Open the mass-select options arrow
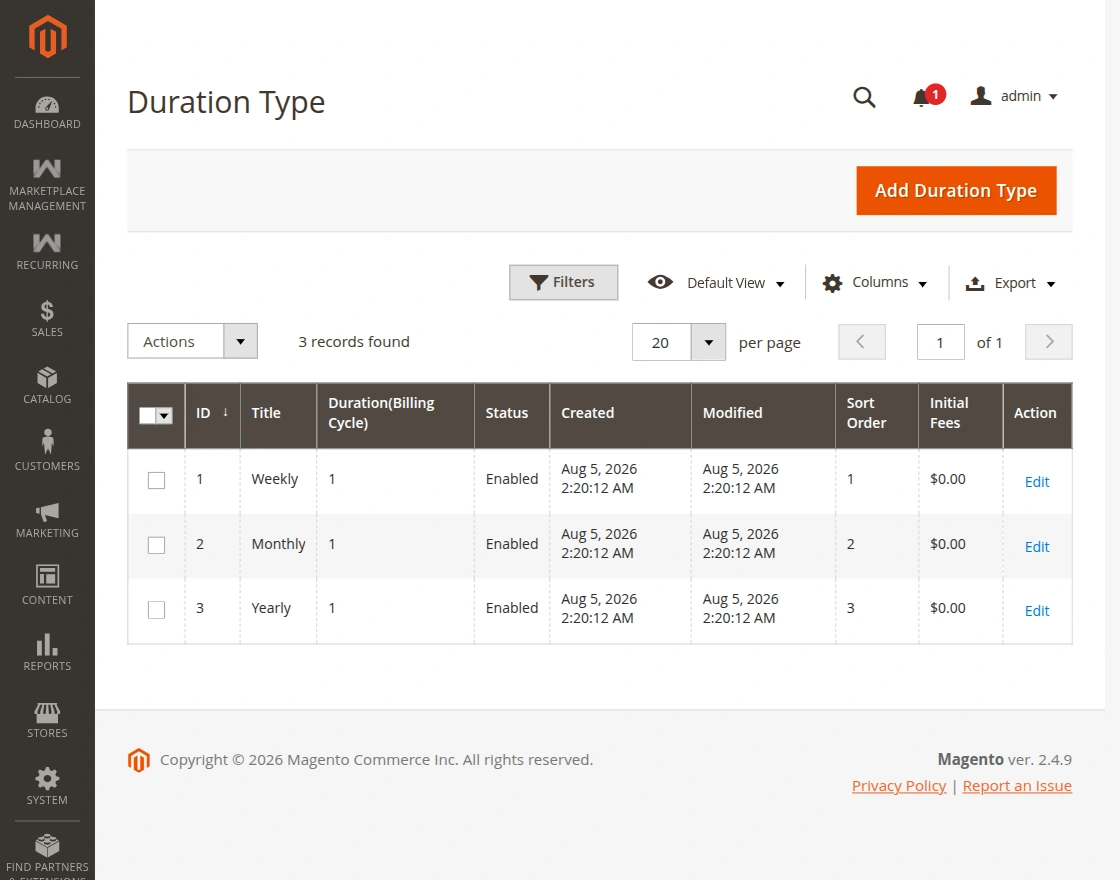The image size is (1120, 880). (164, 416)
